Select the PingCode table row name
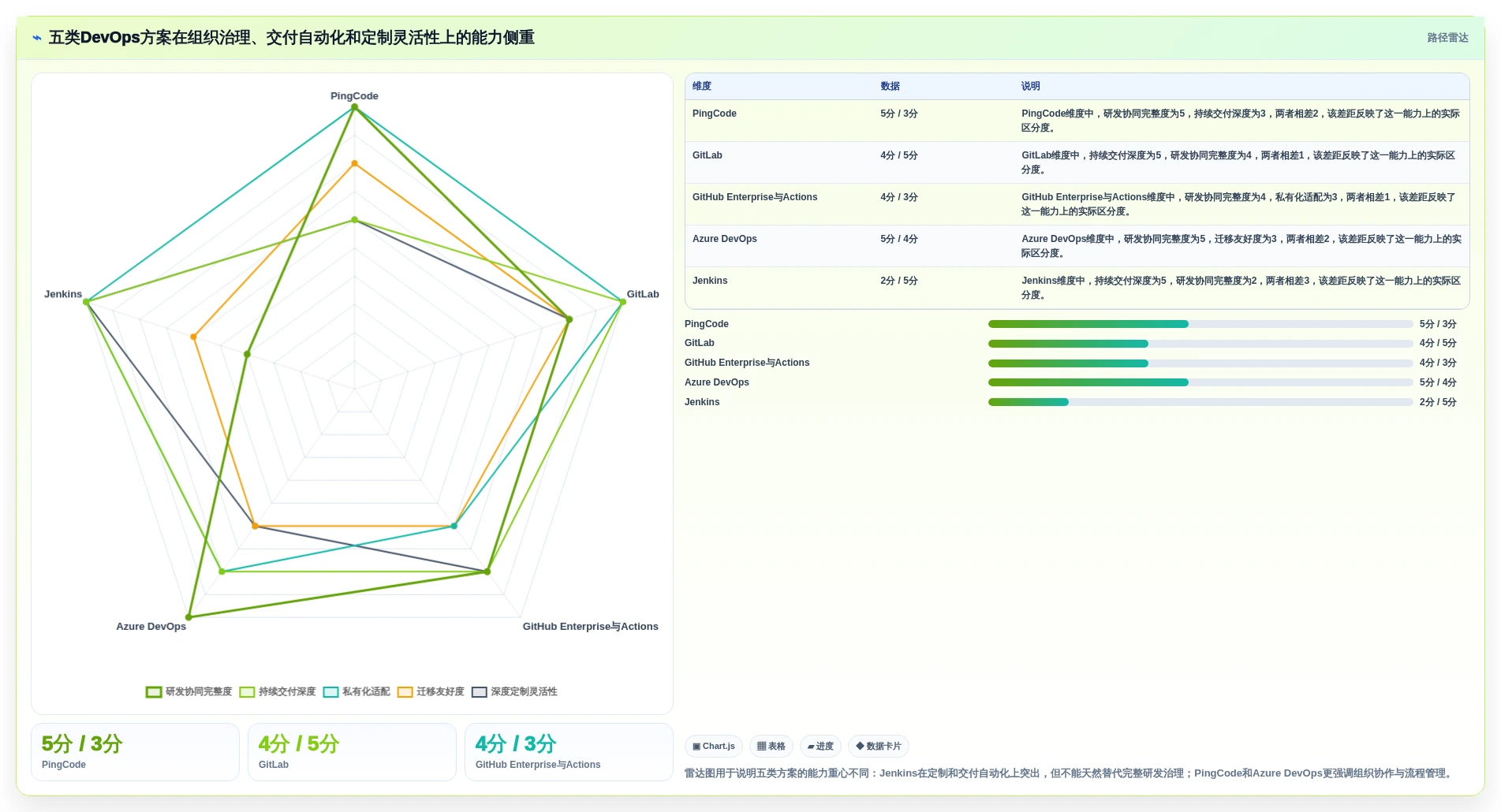Screen dimensions: 1501x812 pos(715,114)
